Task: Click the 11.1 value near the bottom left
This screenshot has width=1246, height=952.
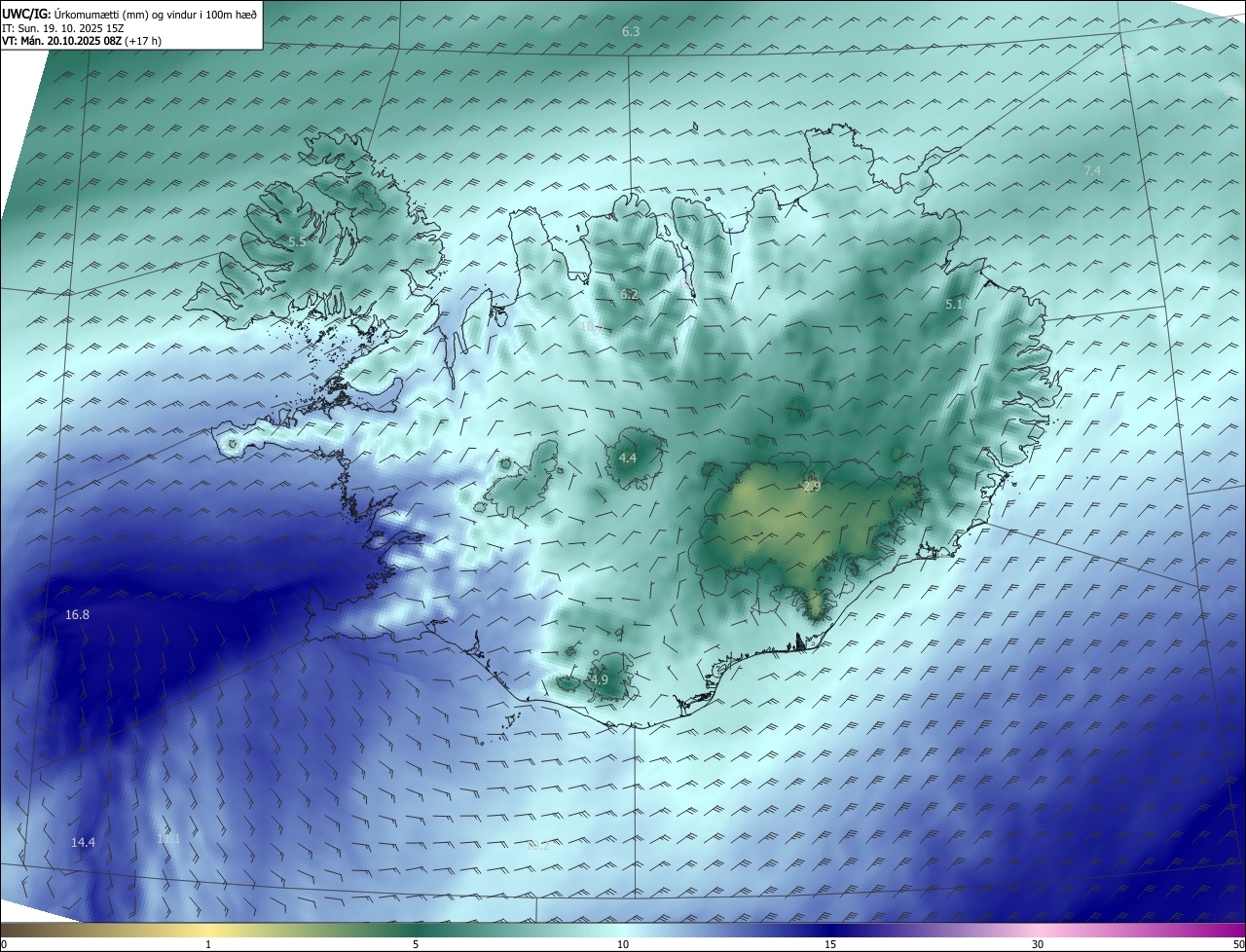Action: [168, 838]
